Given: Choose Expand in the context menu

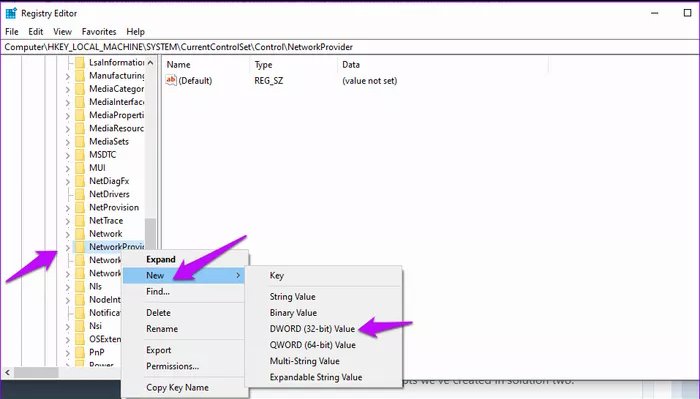Looking at the screenshot, I should pos(184,259).
